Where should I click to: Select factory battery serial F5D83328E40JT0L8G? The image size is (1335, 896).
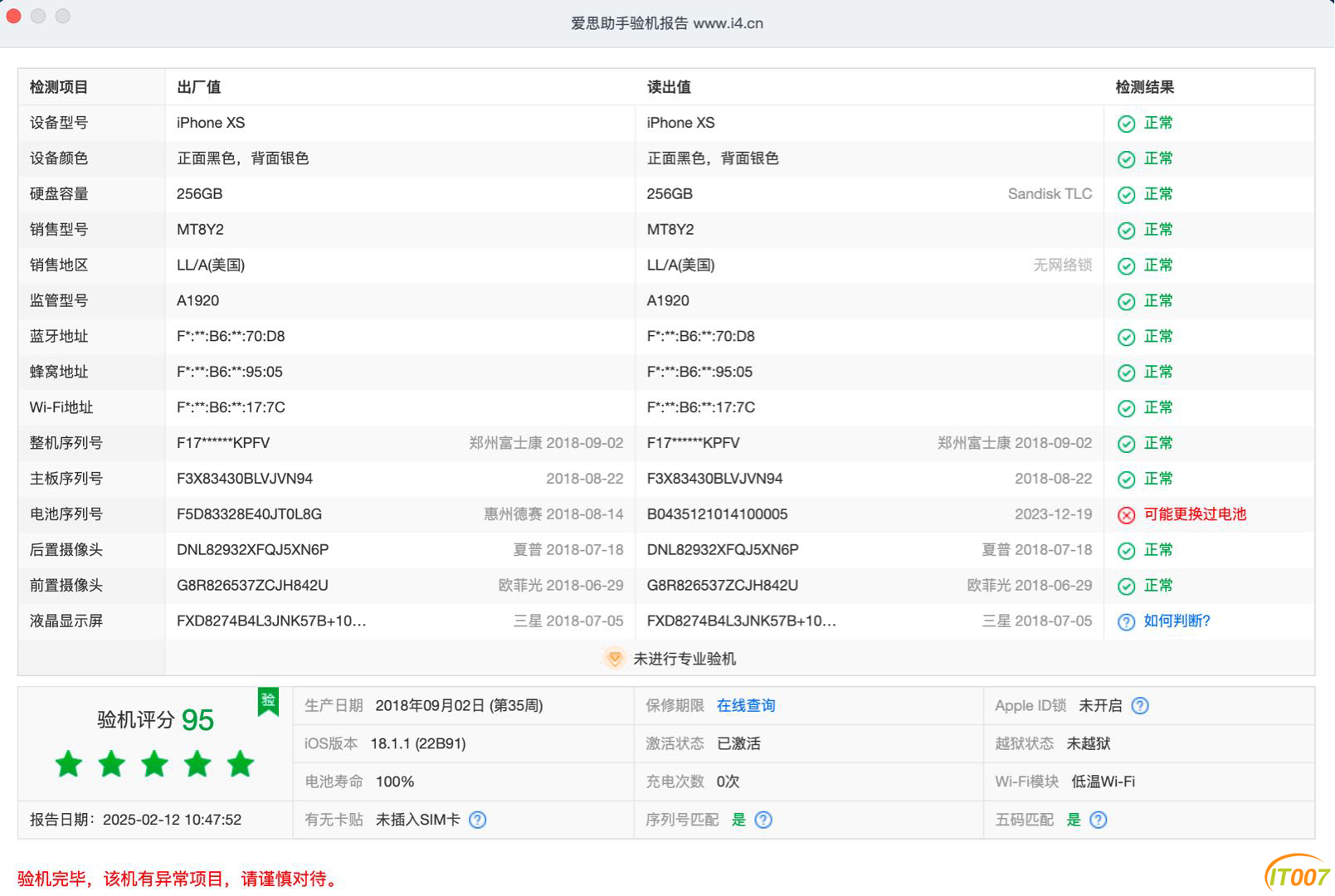tap(249, 514)
